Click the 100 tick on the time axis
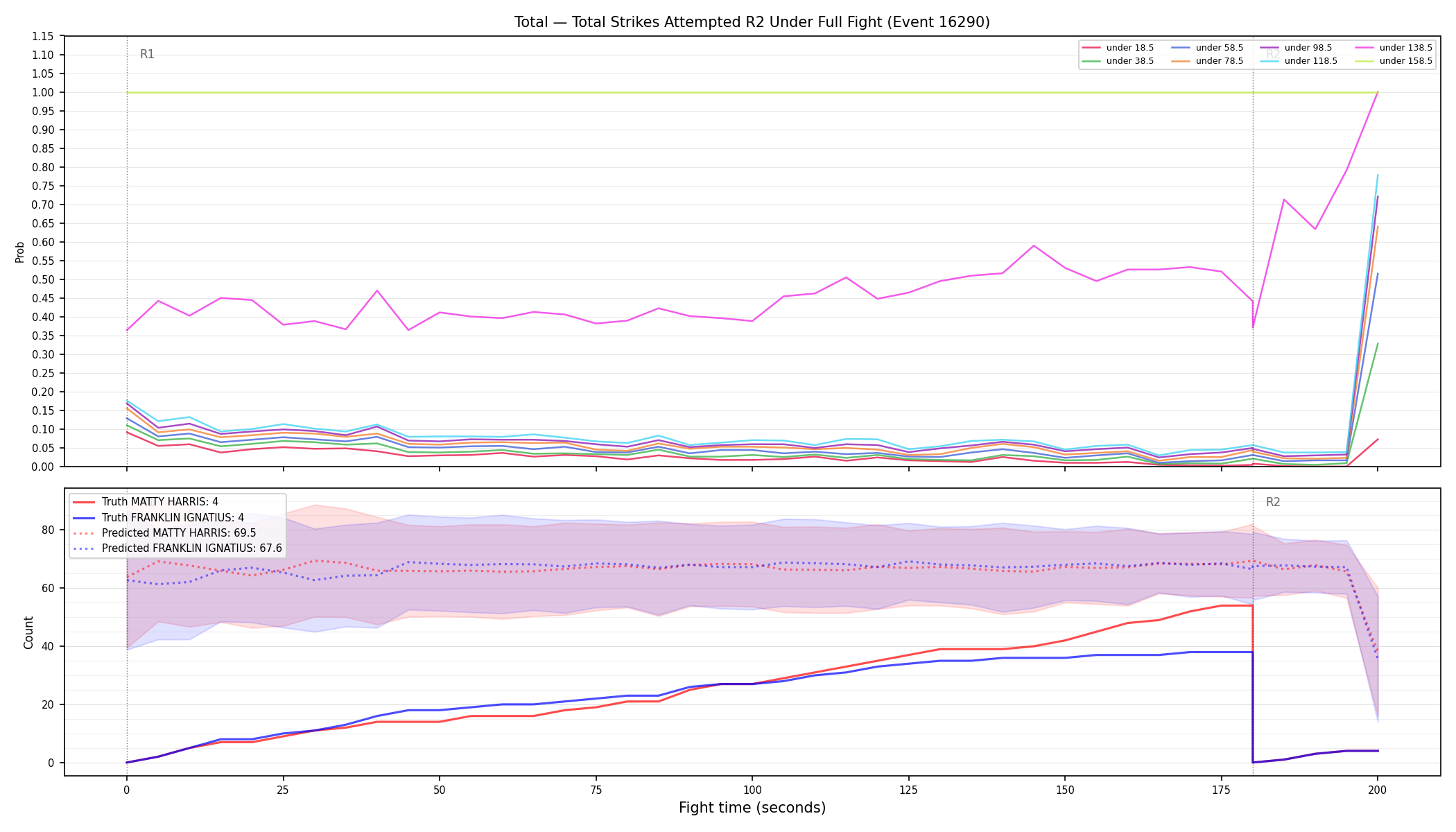This screenshot has width=1456, height=832. point(752,789)
